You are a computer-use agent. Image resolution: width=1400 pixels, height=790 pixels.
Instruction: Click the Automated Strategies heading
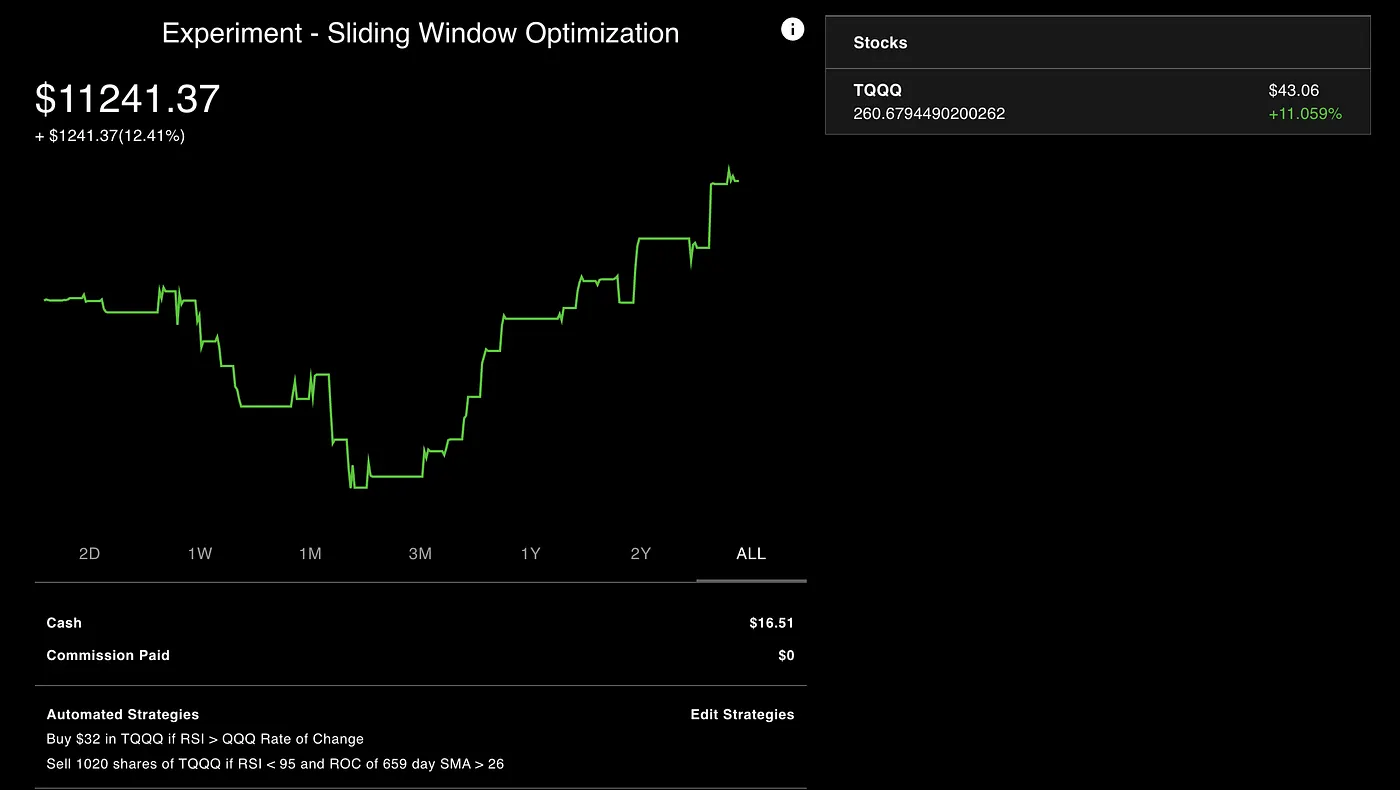[123, 715]
